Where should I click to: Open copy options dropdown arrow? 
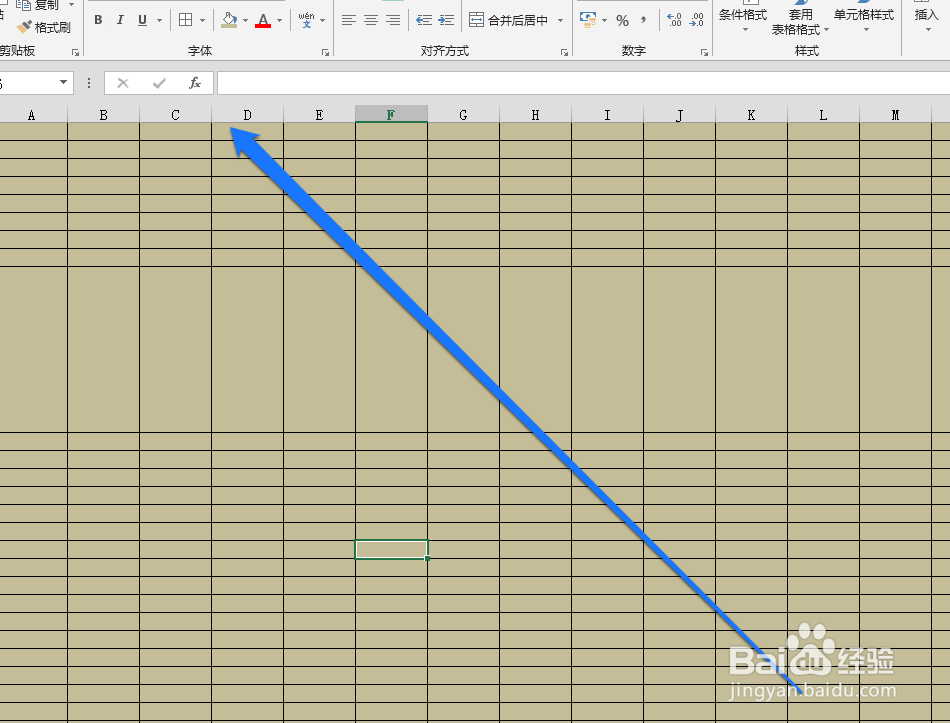[x=71, y=5]
